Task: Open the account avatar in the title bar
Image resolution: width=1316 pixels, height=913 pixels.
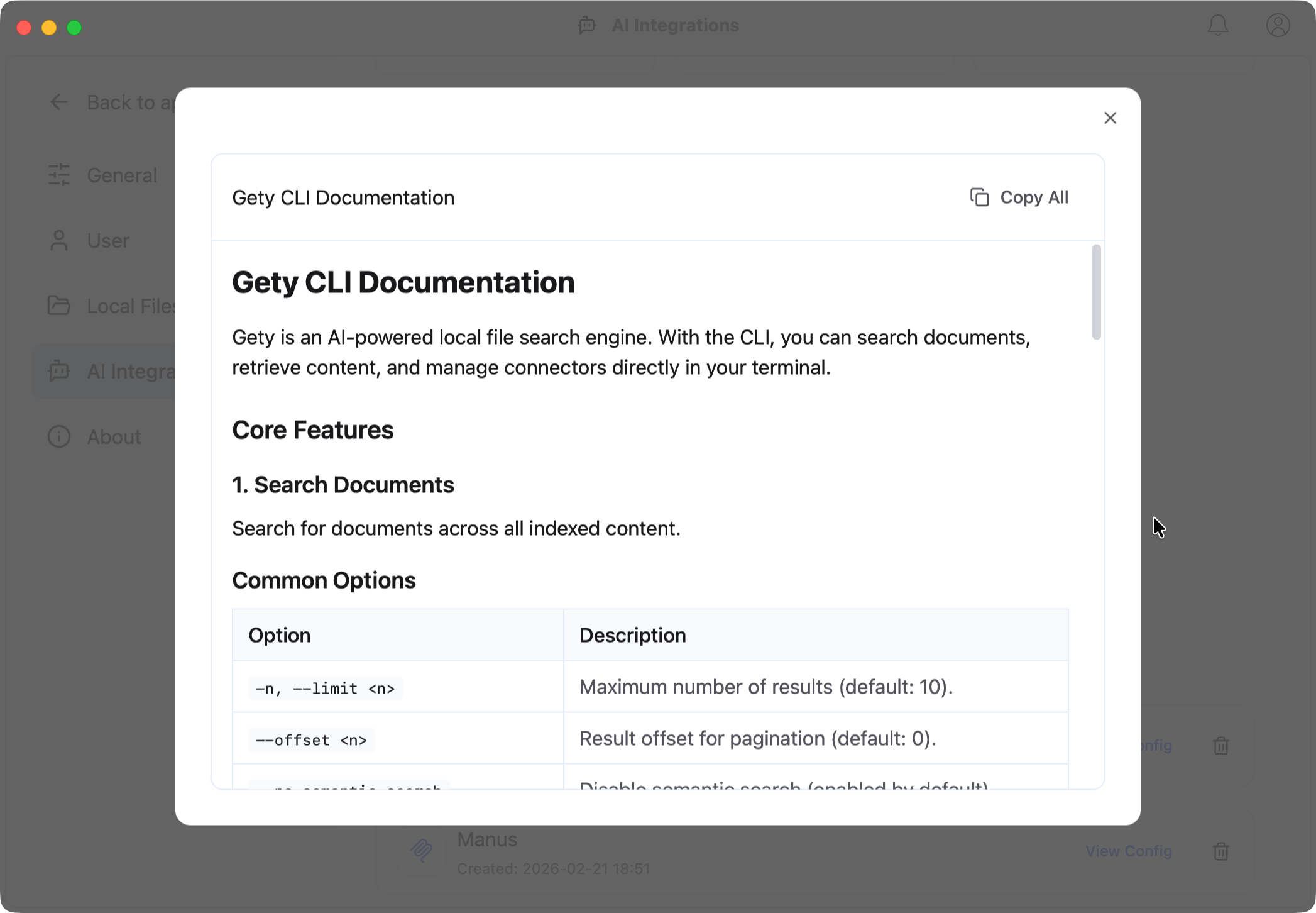Action: pyautogui.click(x=1277, y=26)
